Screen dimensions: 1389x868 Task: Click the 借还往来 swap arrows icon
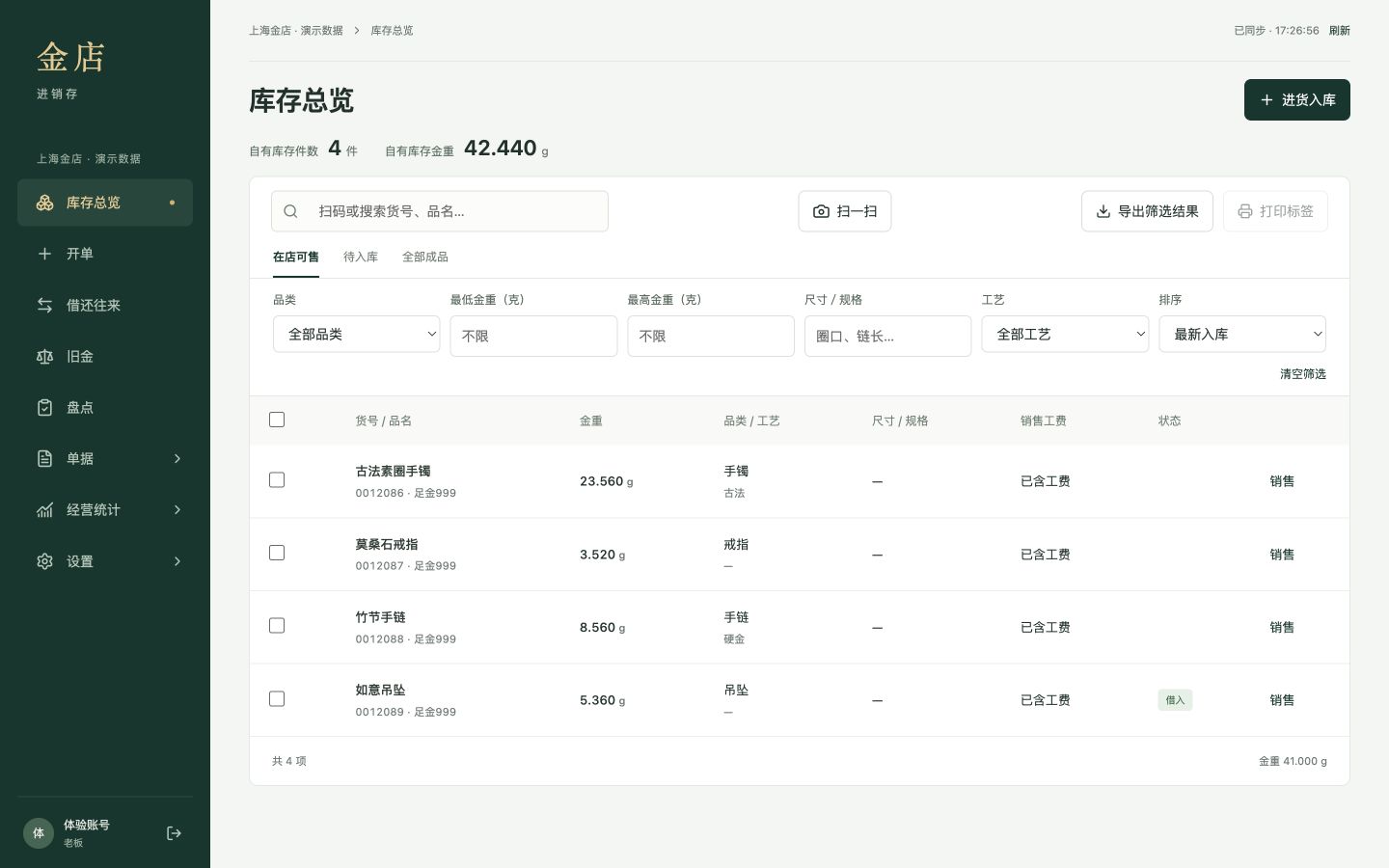coord(44,305)
